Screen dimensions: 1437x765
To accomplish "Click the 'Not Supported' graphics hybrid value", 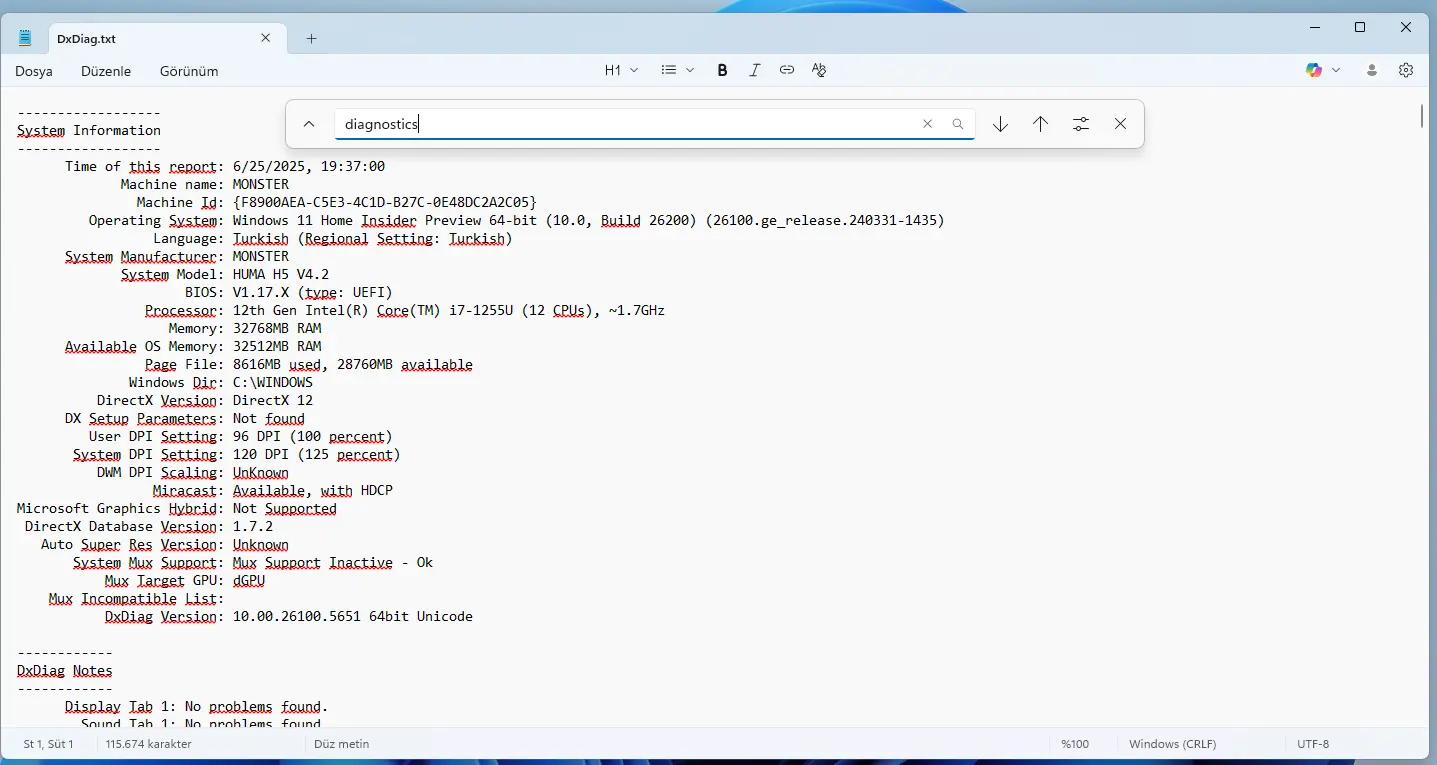I will click(285, 508).
